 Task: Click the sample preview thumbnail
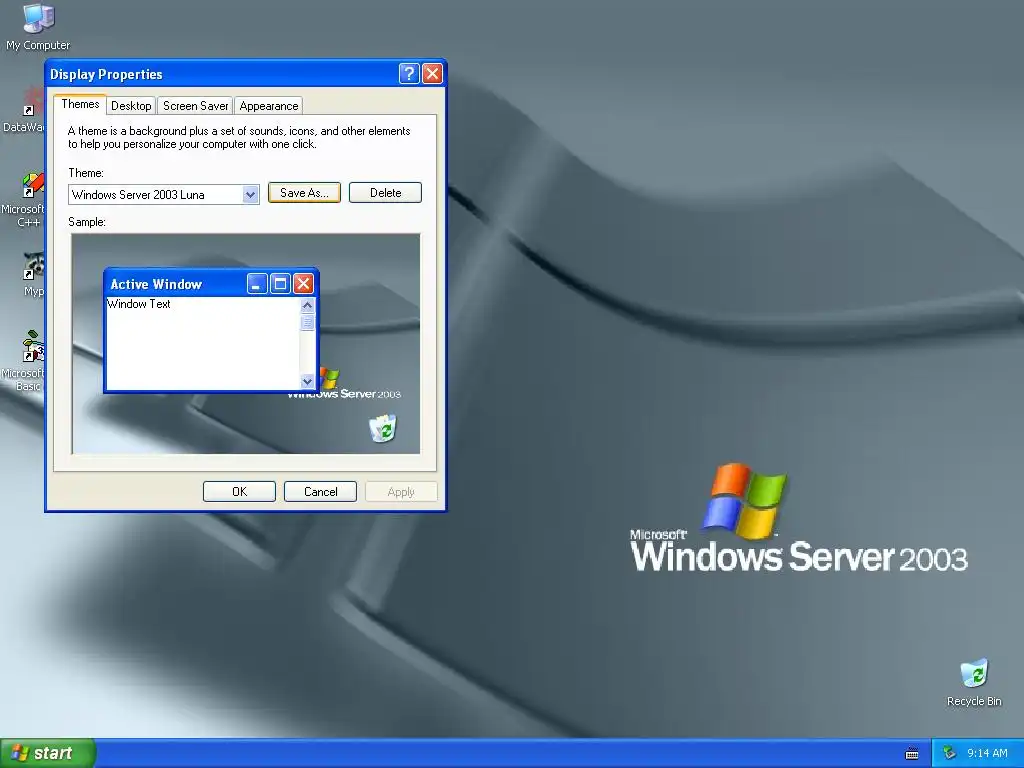coord(246,344)
